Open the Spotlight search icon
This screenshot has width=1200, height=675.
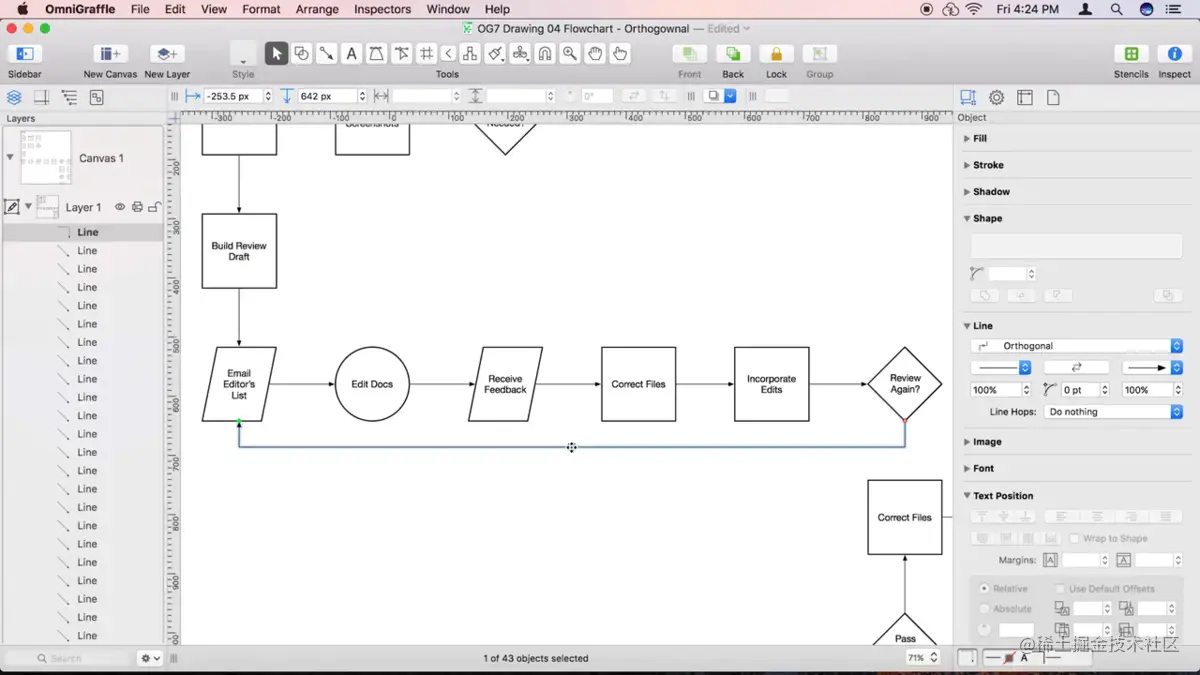[x=1116, y=9]
